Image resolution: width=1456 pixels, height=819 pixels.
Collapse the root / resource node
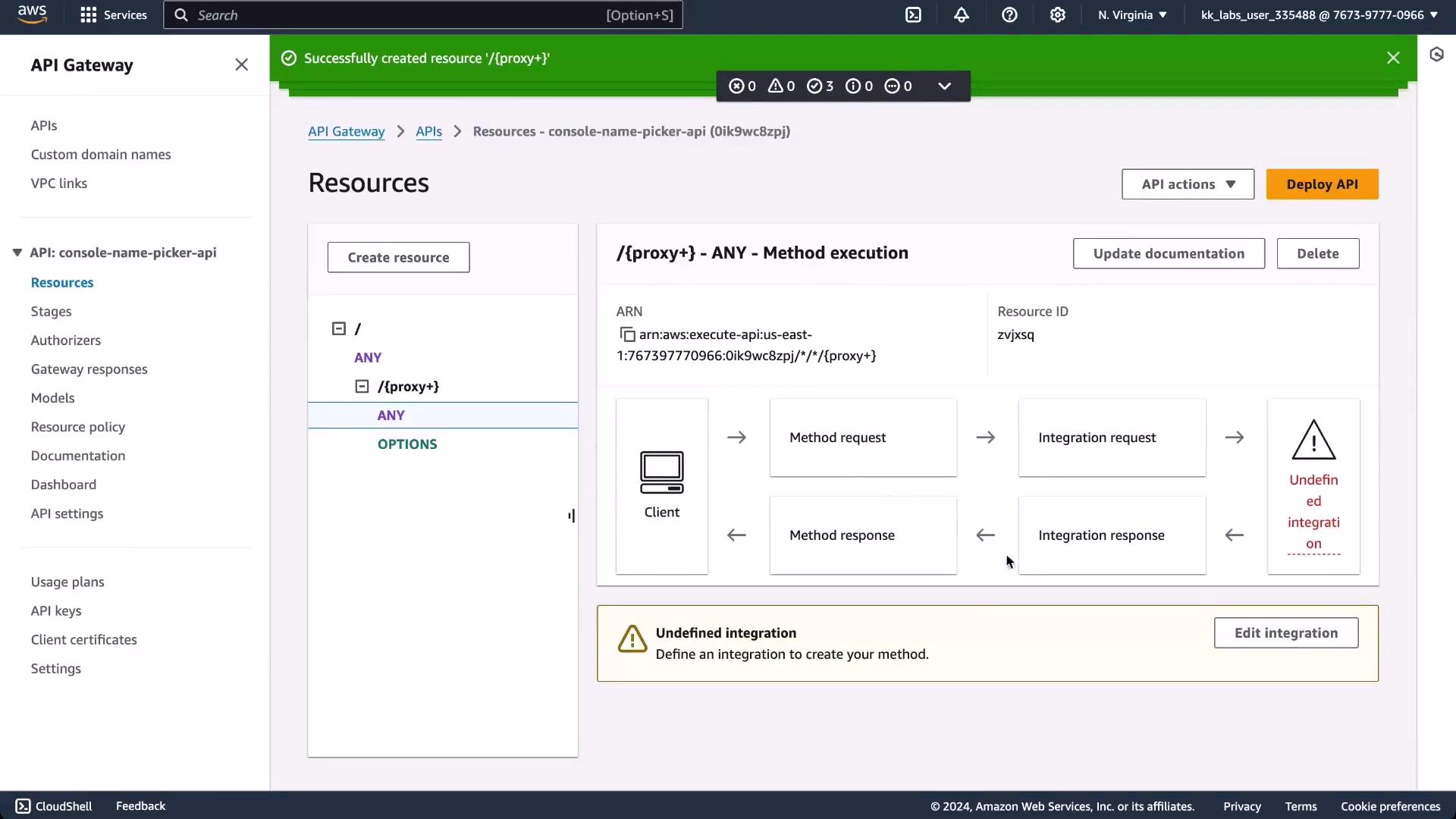pyautogui.click(x=339, y=328)
